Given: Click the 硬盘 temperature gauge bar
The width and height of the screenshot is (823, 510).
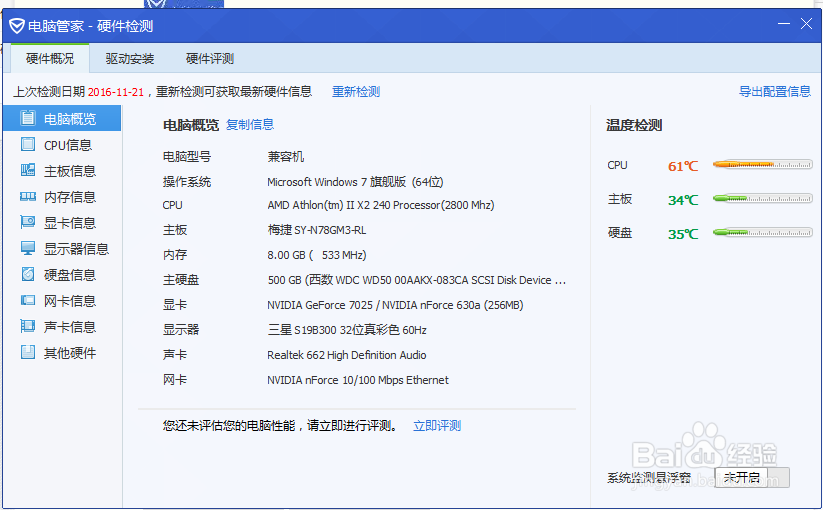Looking at the screenshot, I should [763, 232].
